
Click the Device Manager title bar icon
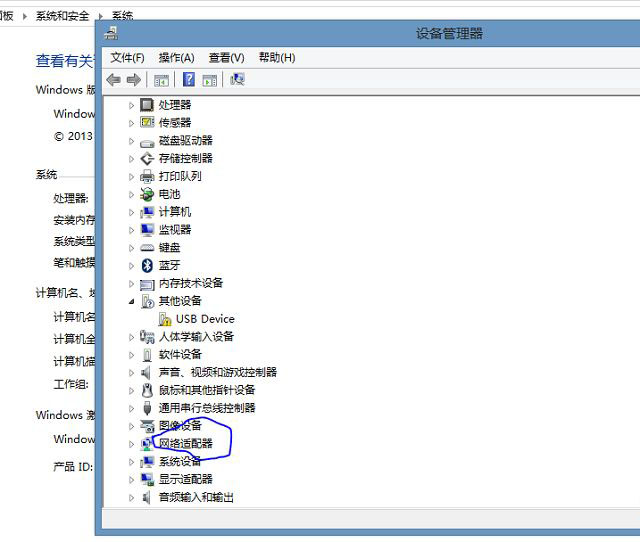tap(111, 33)
